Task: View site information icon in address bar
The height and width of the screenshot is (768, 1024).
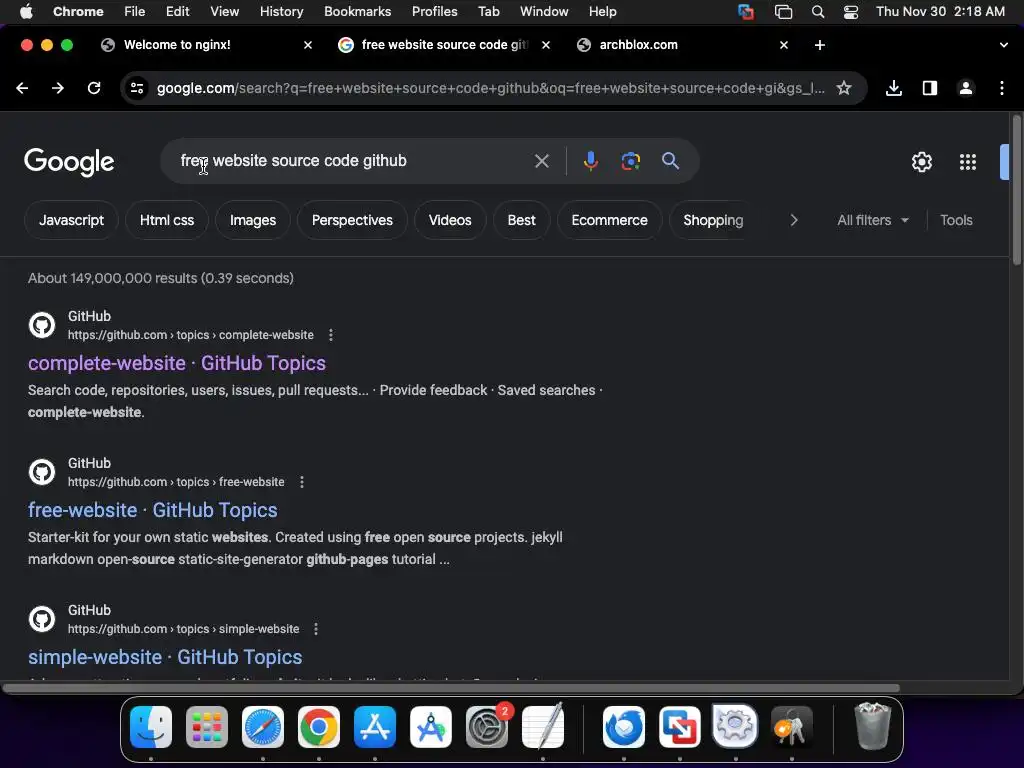Action: (x=136, y=88)
